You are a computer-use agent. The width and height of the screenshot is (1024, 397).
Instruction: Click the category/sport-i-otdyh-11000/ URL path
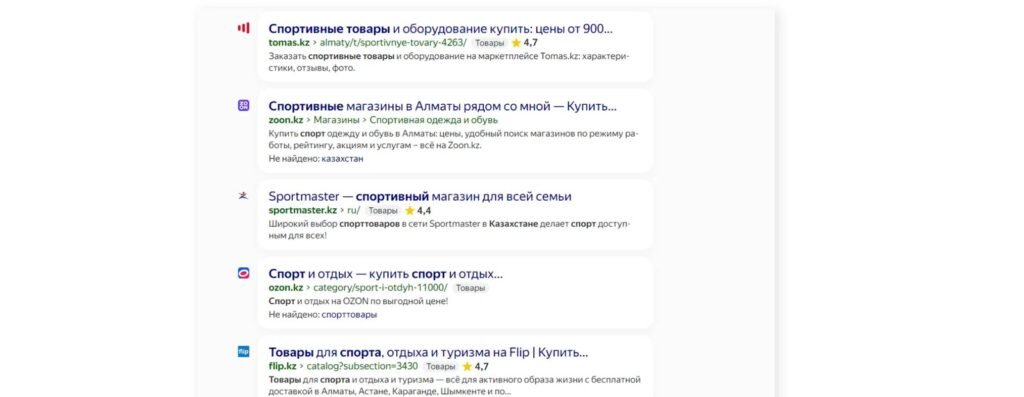381,288
